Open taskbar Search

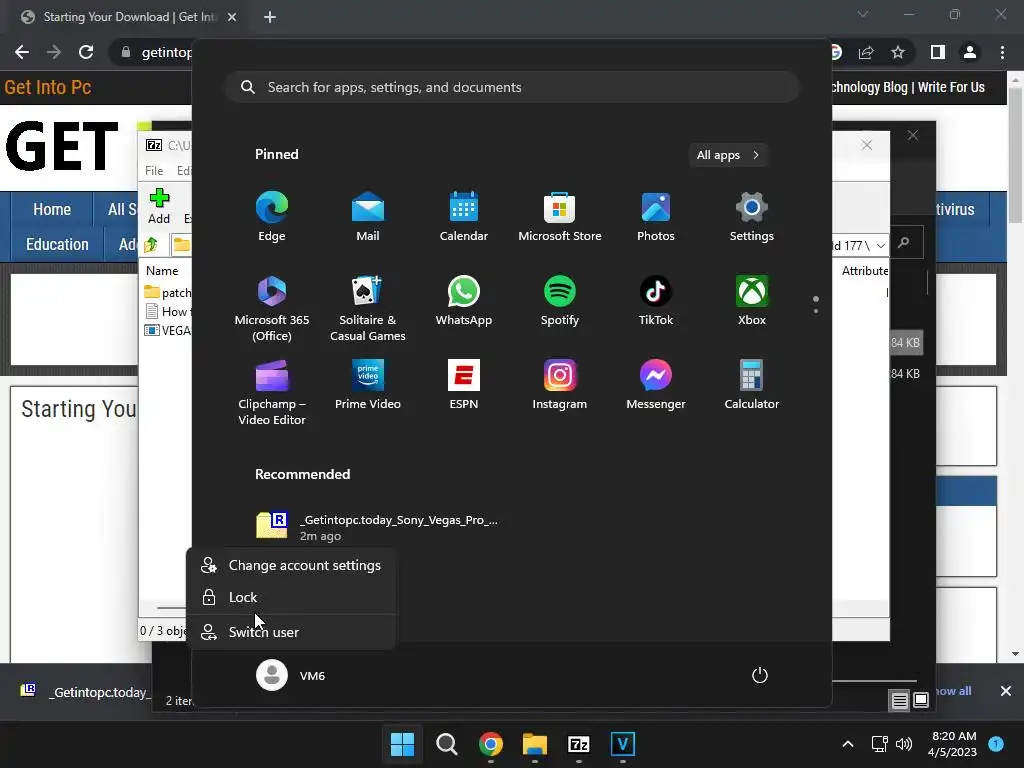pos(447,744)
